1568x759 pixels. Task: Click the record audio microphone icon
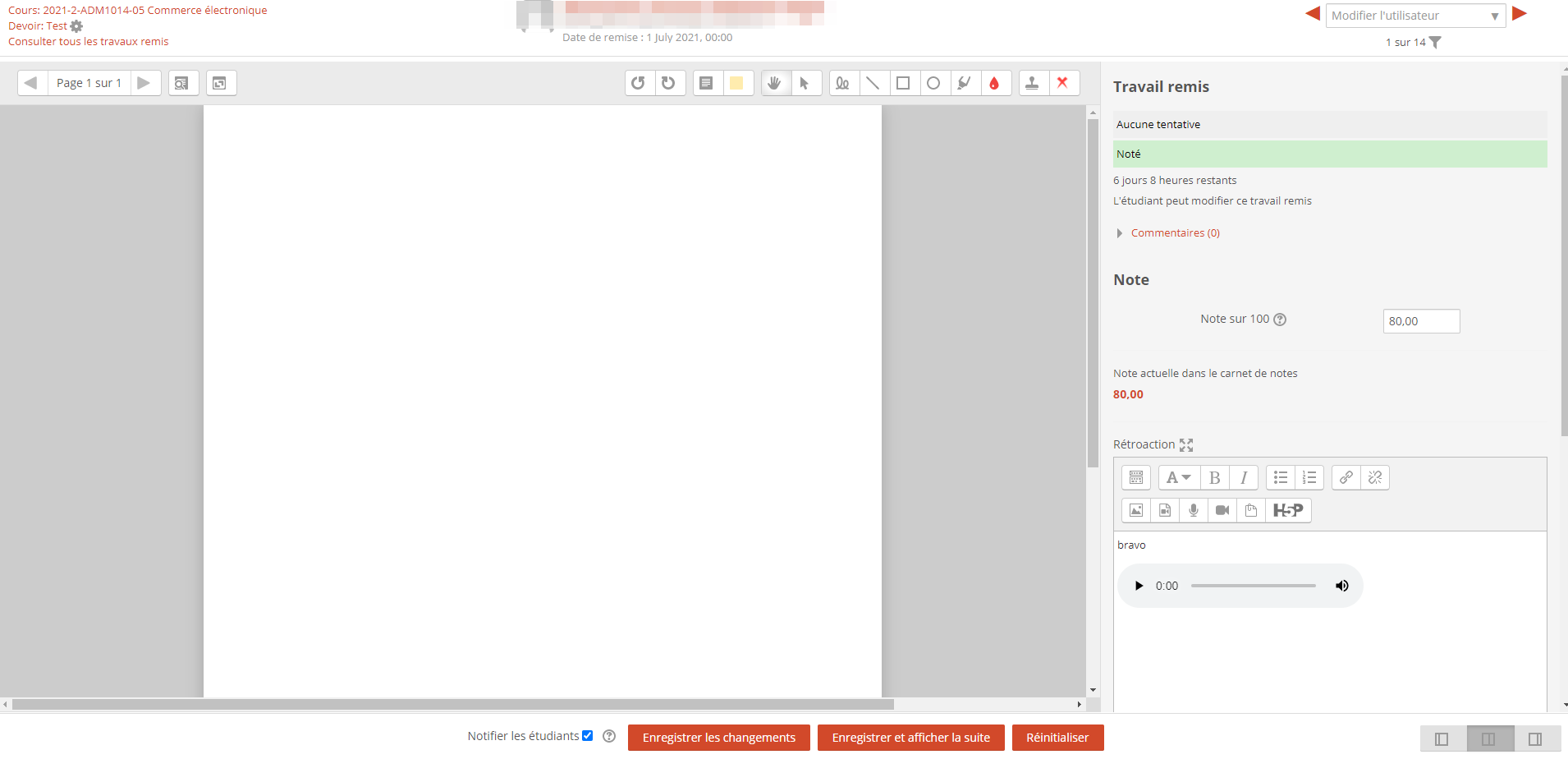[1194, 510]
